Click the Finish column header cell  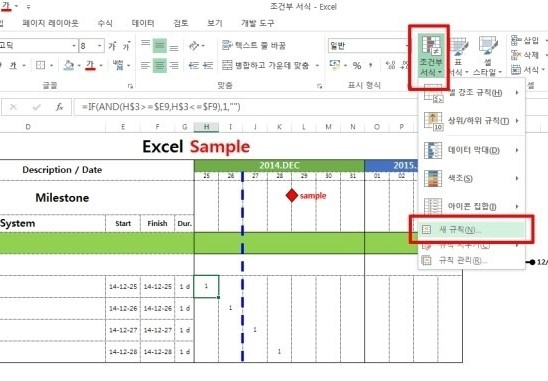157,223
